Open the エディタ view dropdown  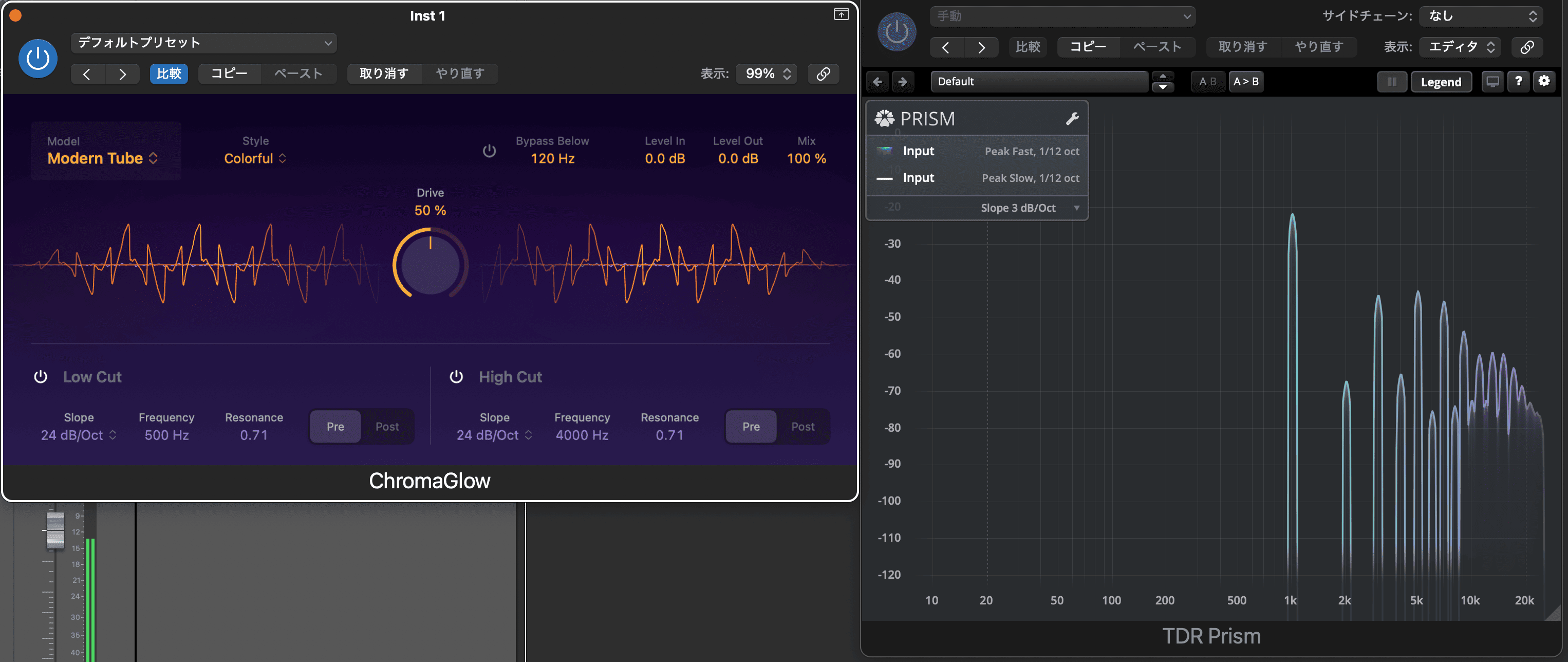[x=1460, y=47]
